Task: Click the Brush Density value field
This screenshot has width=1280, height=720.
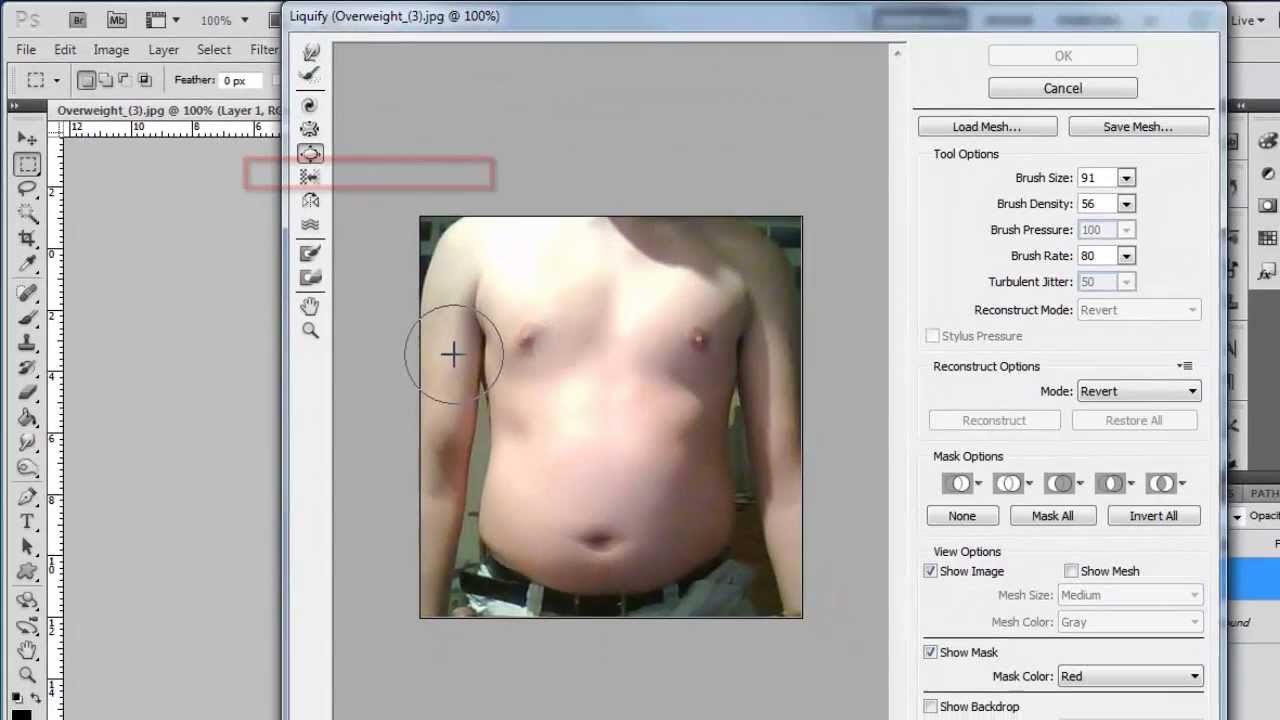Action: [x=1097, y=204]
